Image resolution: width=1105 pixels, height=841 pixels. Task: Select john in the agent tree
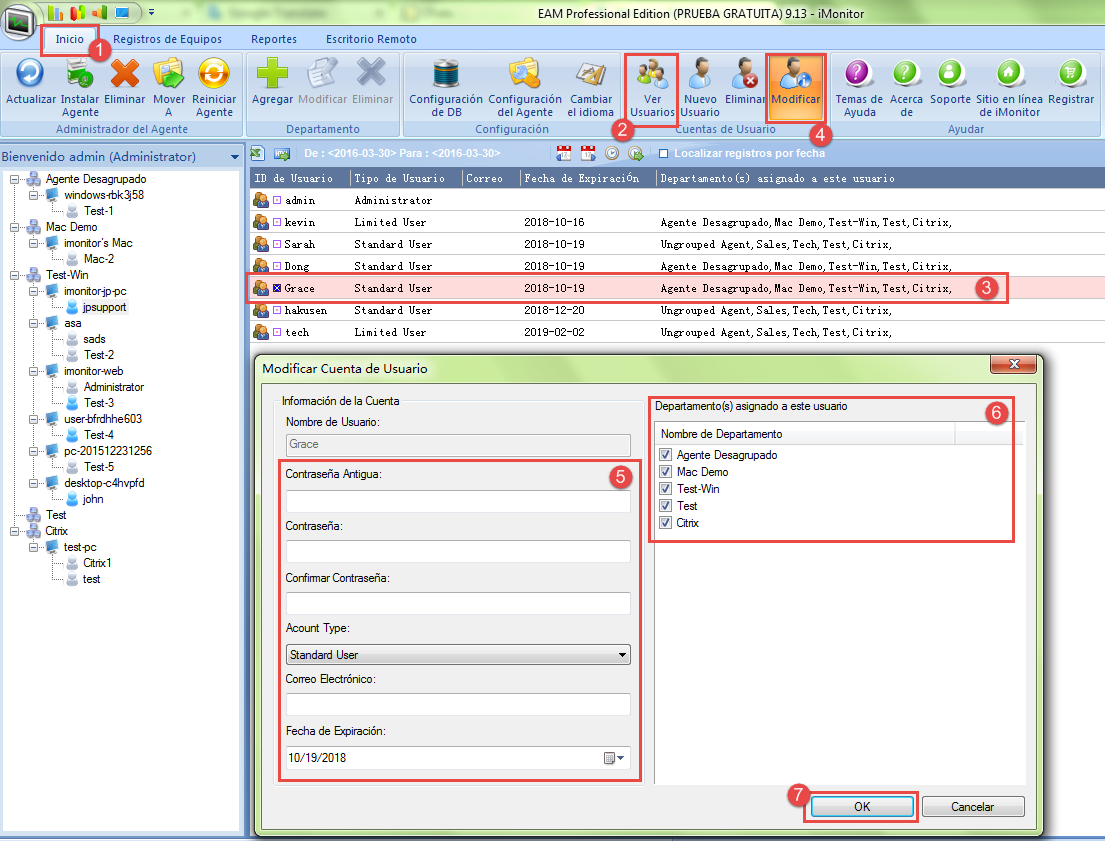[x=93, y=499]
